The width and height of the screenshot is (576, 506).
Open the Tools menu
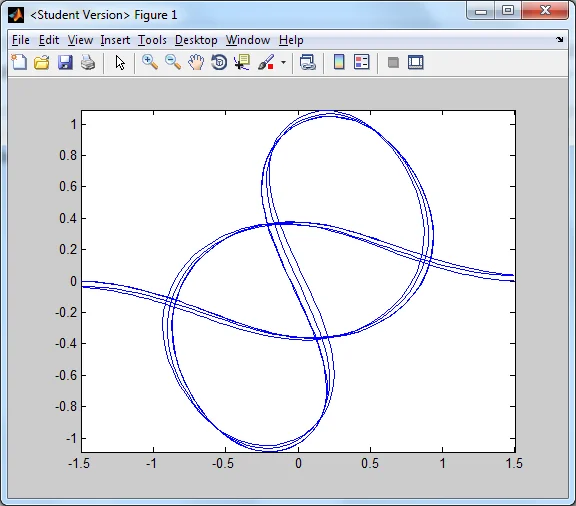pos(152,40)
